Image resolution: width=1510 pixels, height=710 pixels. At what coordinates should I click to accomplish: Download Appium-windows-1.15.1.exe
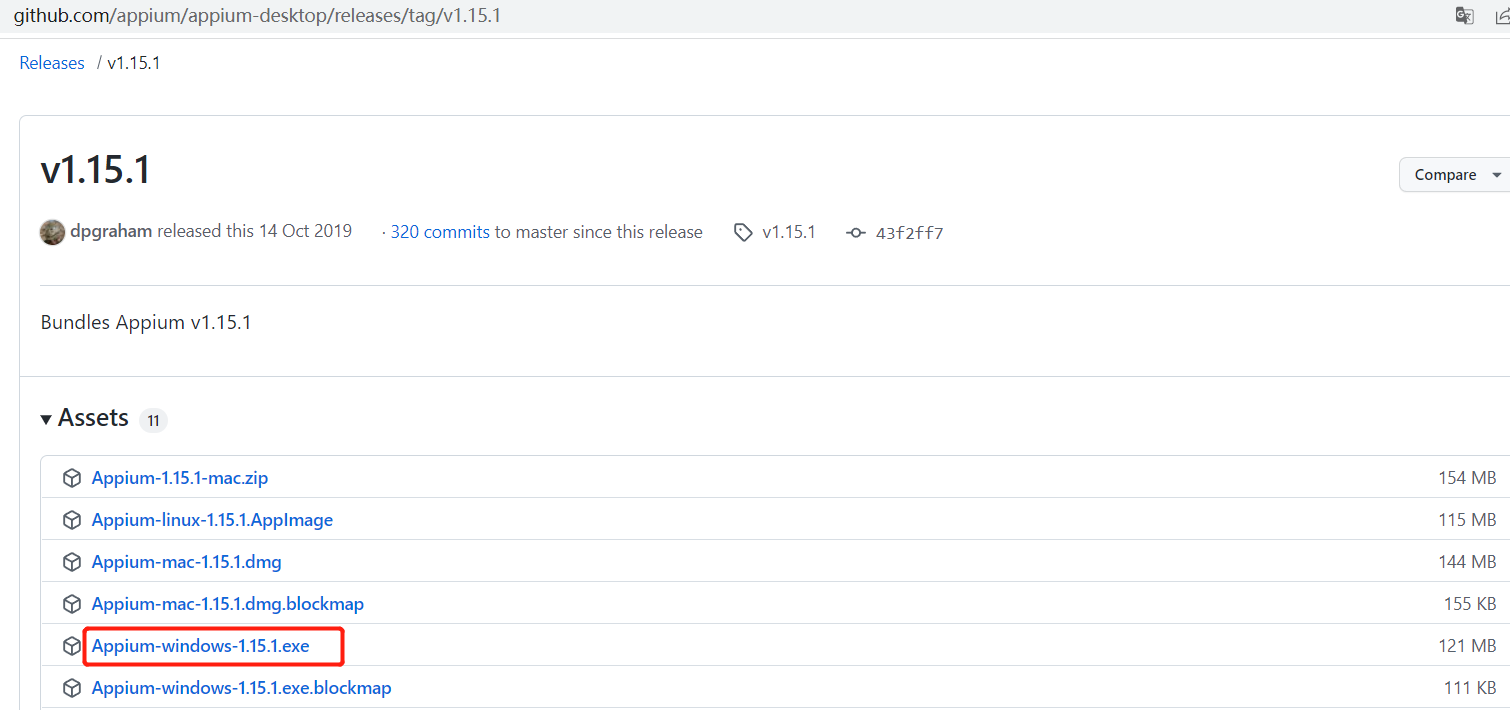pos(201,646)
